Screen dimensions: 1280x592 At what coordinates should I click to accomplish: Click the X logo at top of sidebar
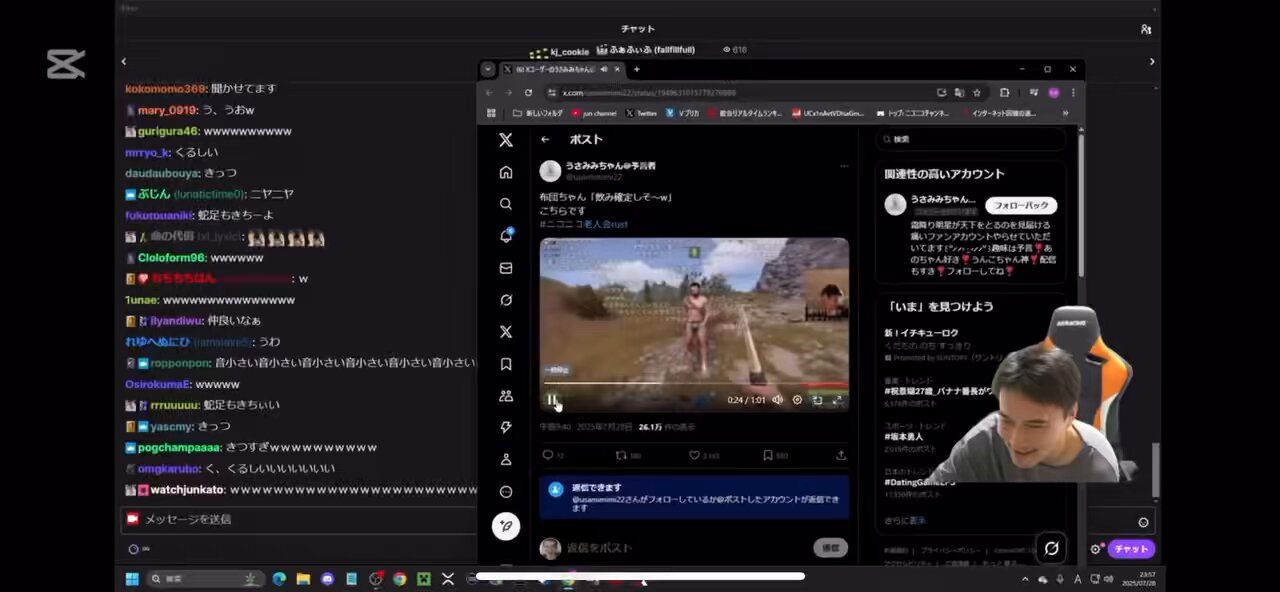(x=506, y=140)
